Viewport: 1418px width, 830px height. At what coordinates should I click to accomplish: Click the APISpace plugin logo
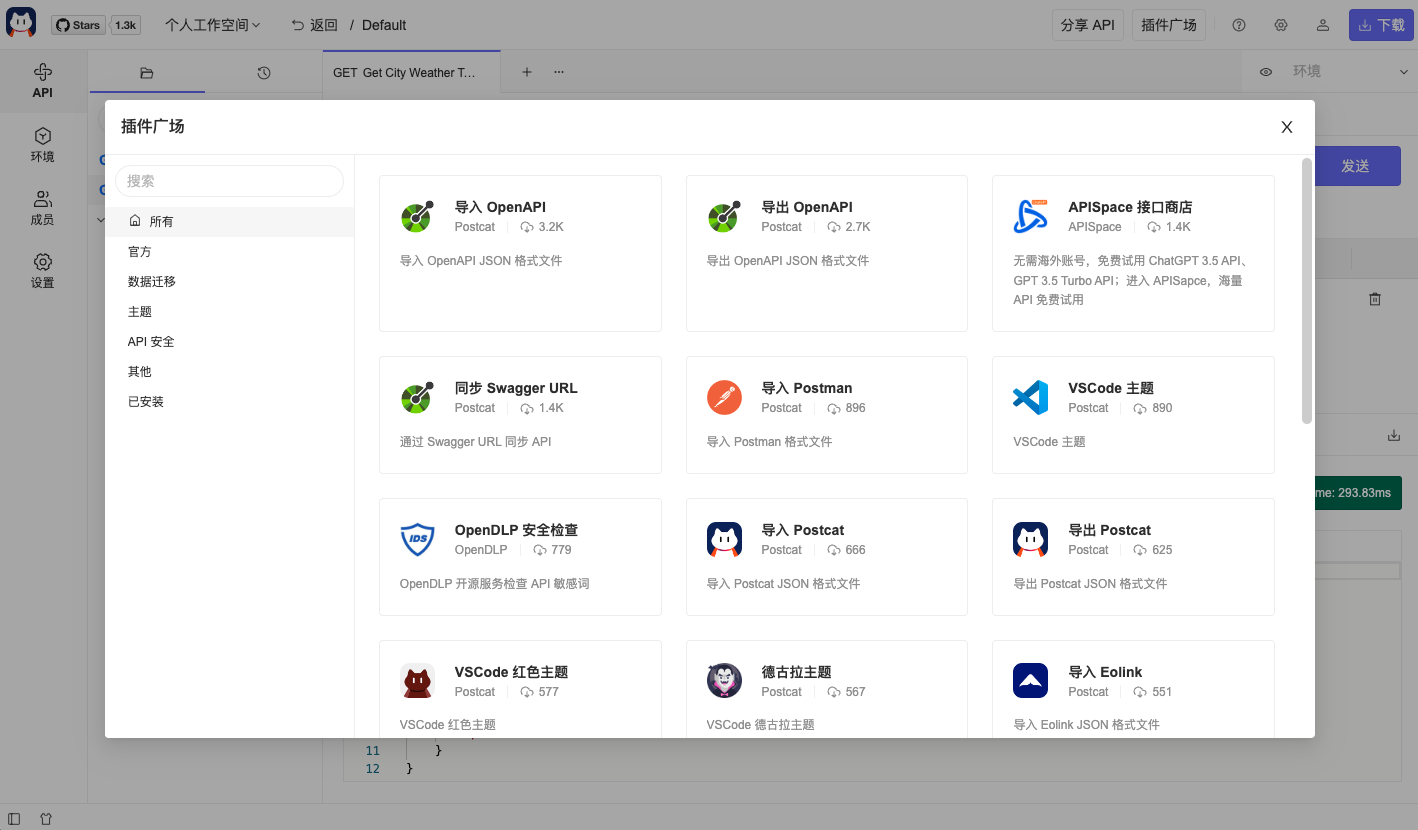tap(1031, 216)
